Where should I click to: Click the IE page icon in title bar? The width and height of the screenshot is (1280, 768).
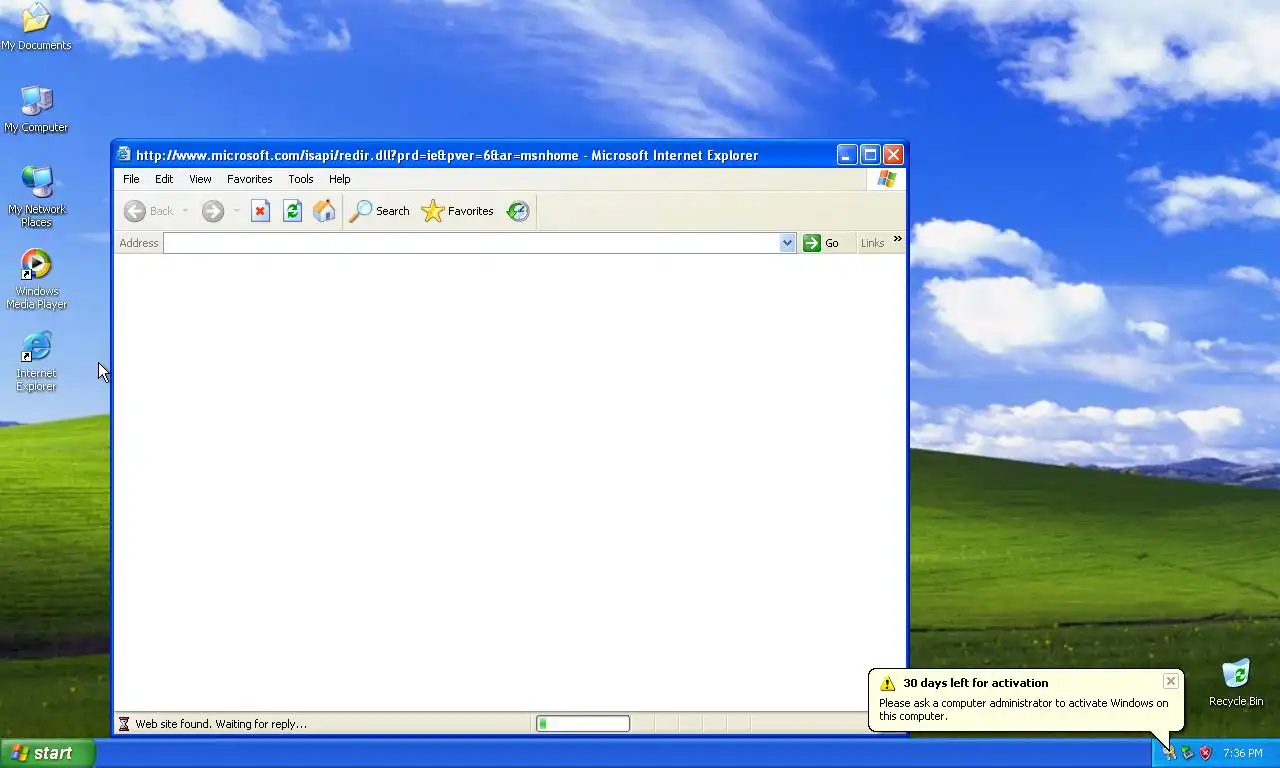pyautogui.click(x=123, y=154)
